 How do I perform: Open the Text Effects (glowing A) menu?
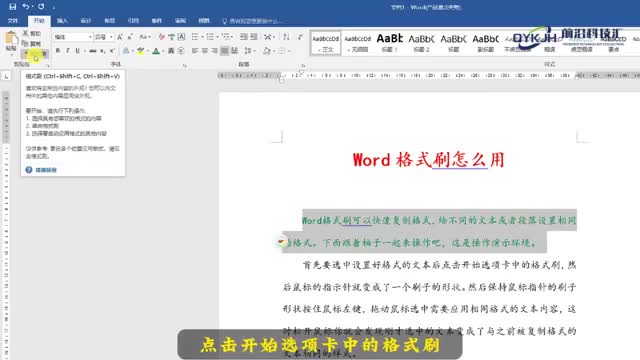coord(126,51)
